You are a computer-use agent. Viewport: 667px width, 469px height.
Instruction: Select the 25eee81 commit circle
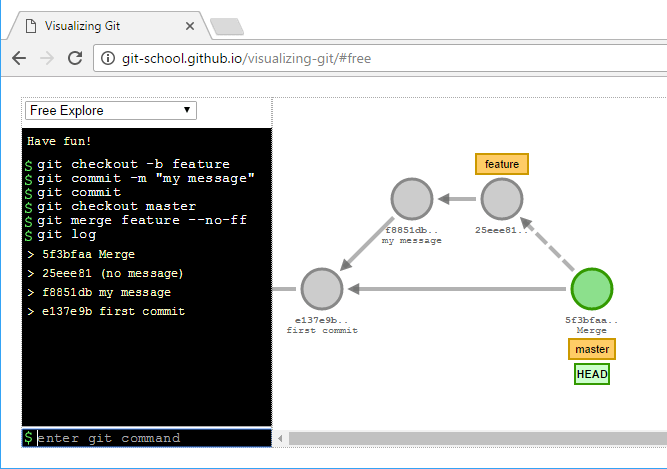502,199
